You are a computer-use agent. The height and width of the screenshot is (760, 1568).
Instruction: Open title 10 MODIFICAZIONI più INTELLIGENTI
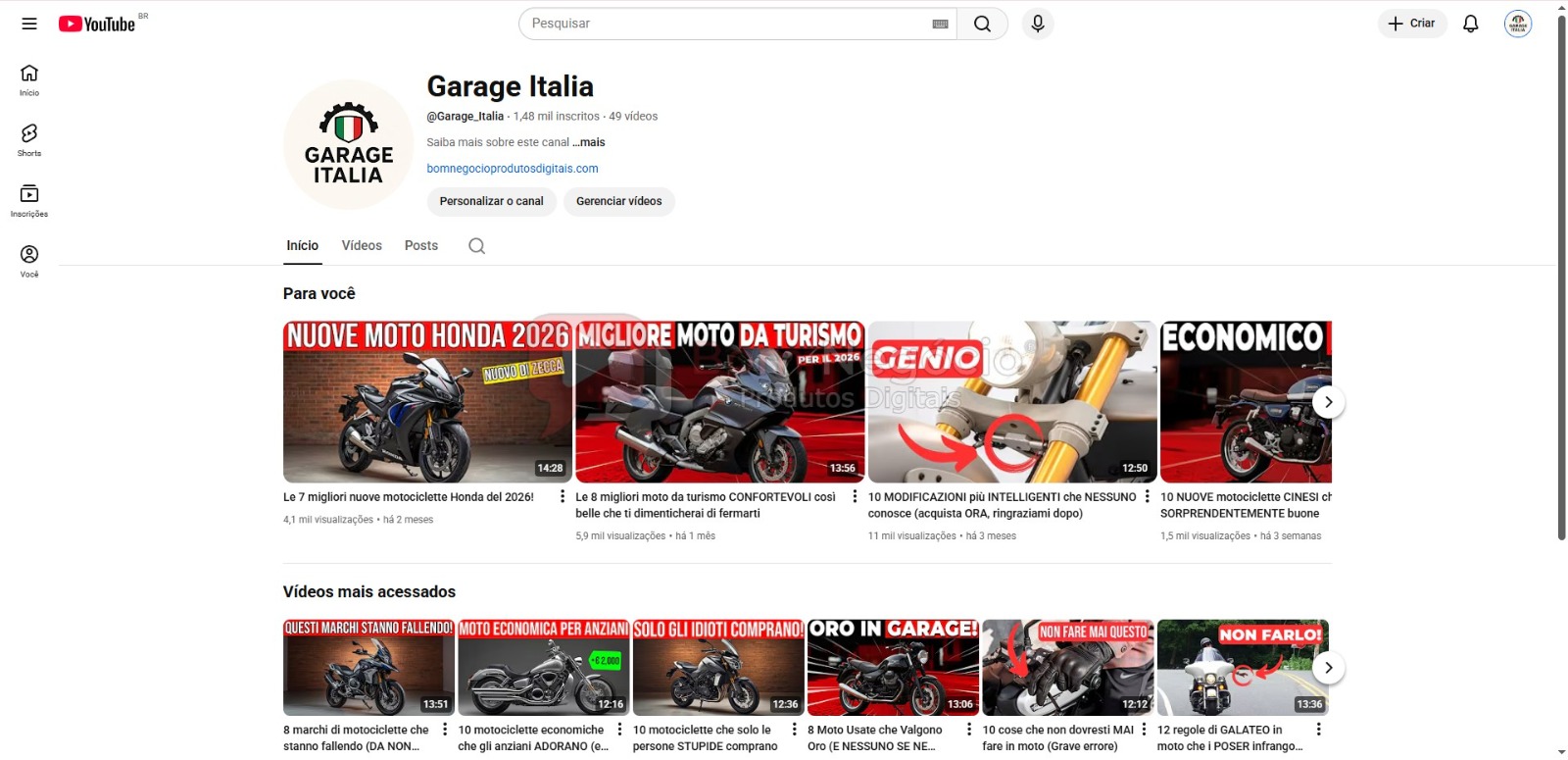pos(1002,505)
